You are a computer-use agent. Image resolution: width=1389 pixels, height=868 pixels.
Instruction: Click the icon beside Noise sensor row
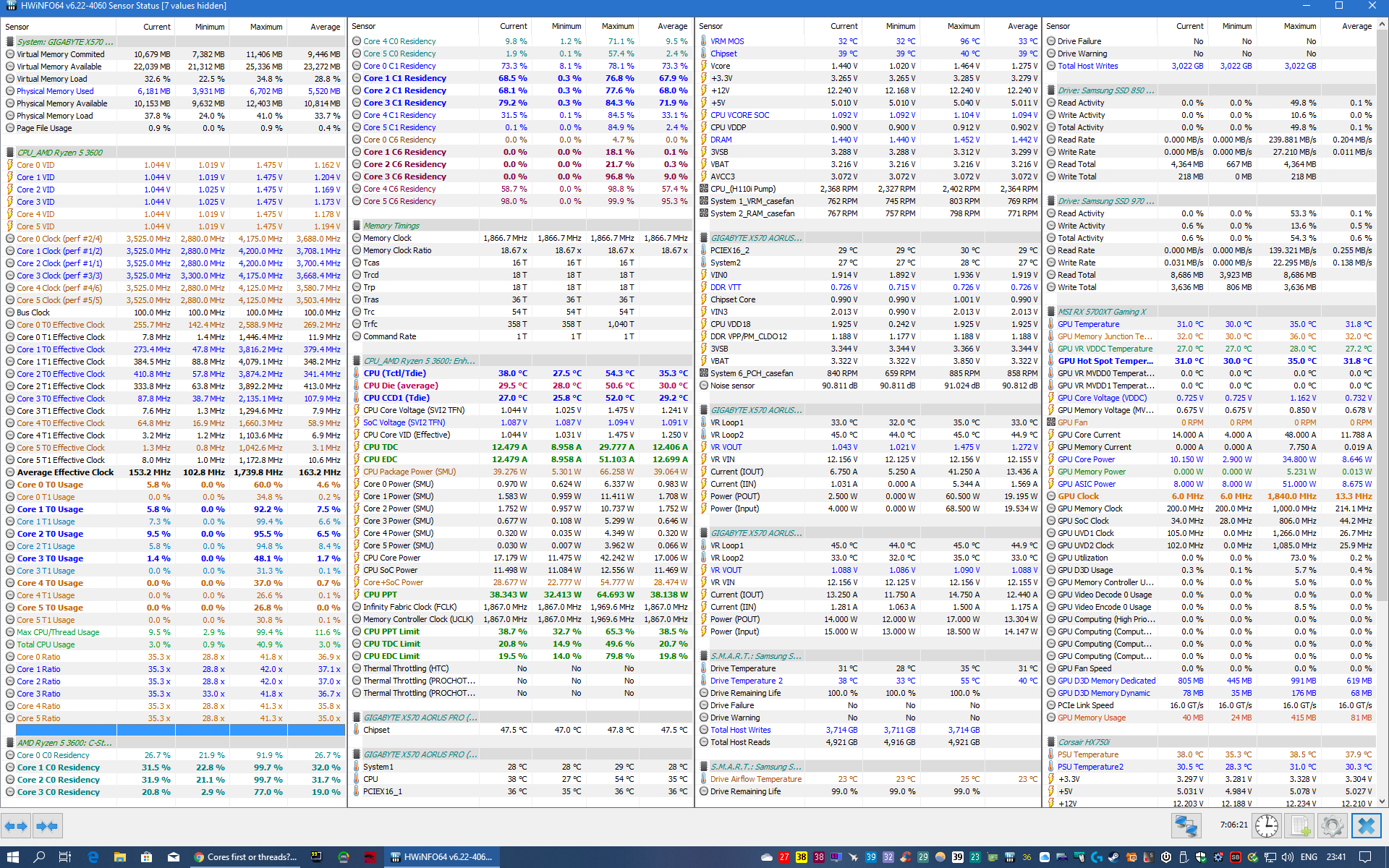click(704, 386)
